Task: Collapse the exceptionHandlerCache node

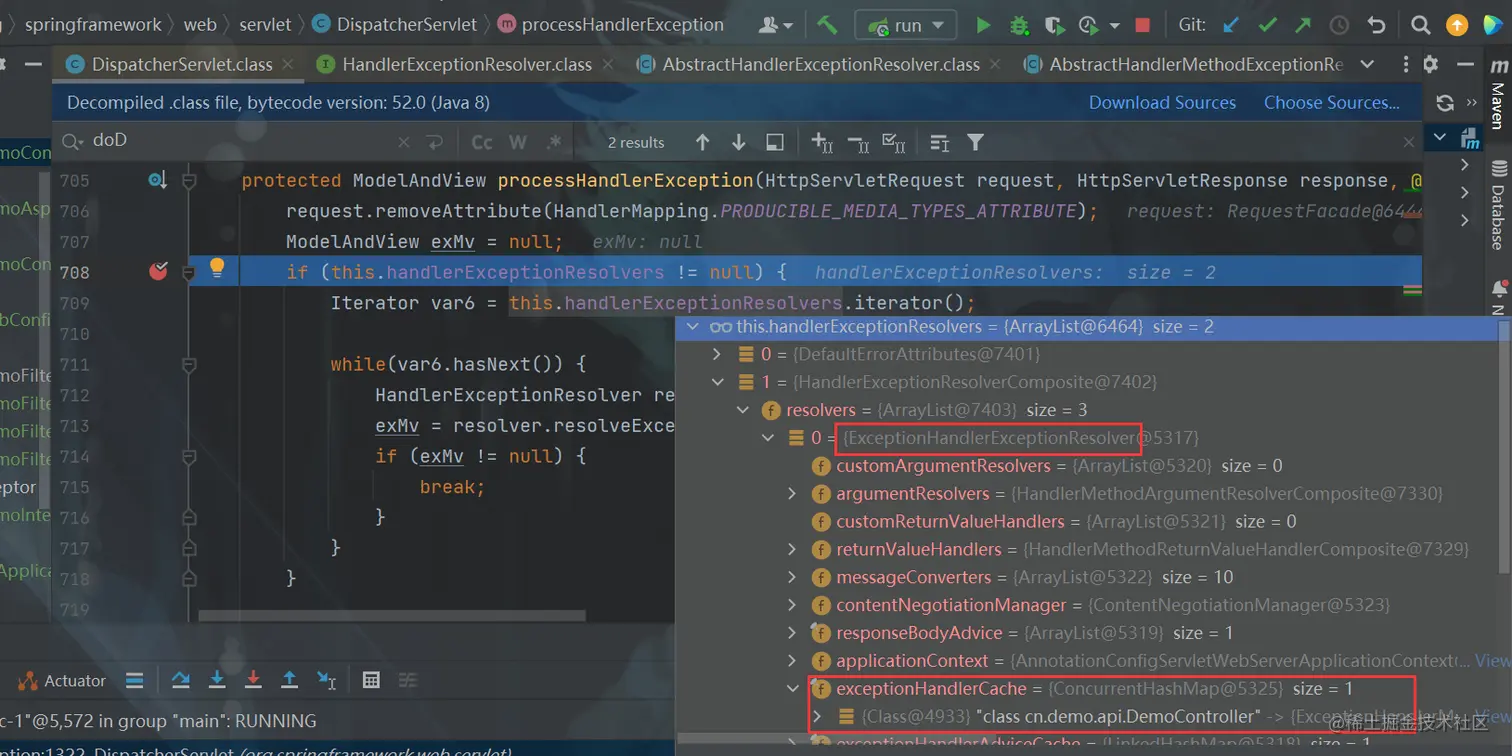Action: click(x=792, y=689)
